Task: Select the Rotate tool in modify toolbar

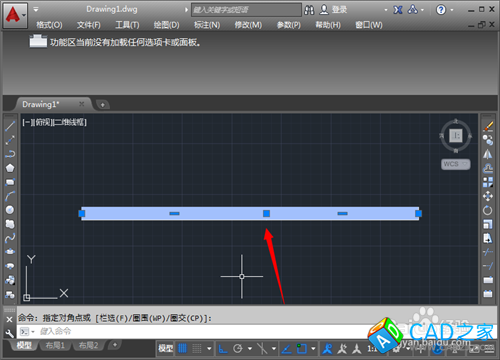Action: (x=488, y=210)
